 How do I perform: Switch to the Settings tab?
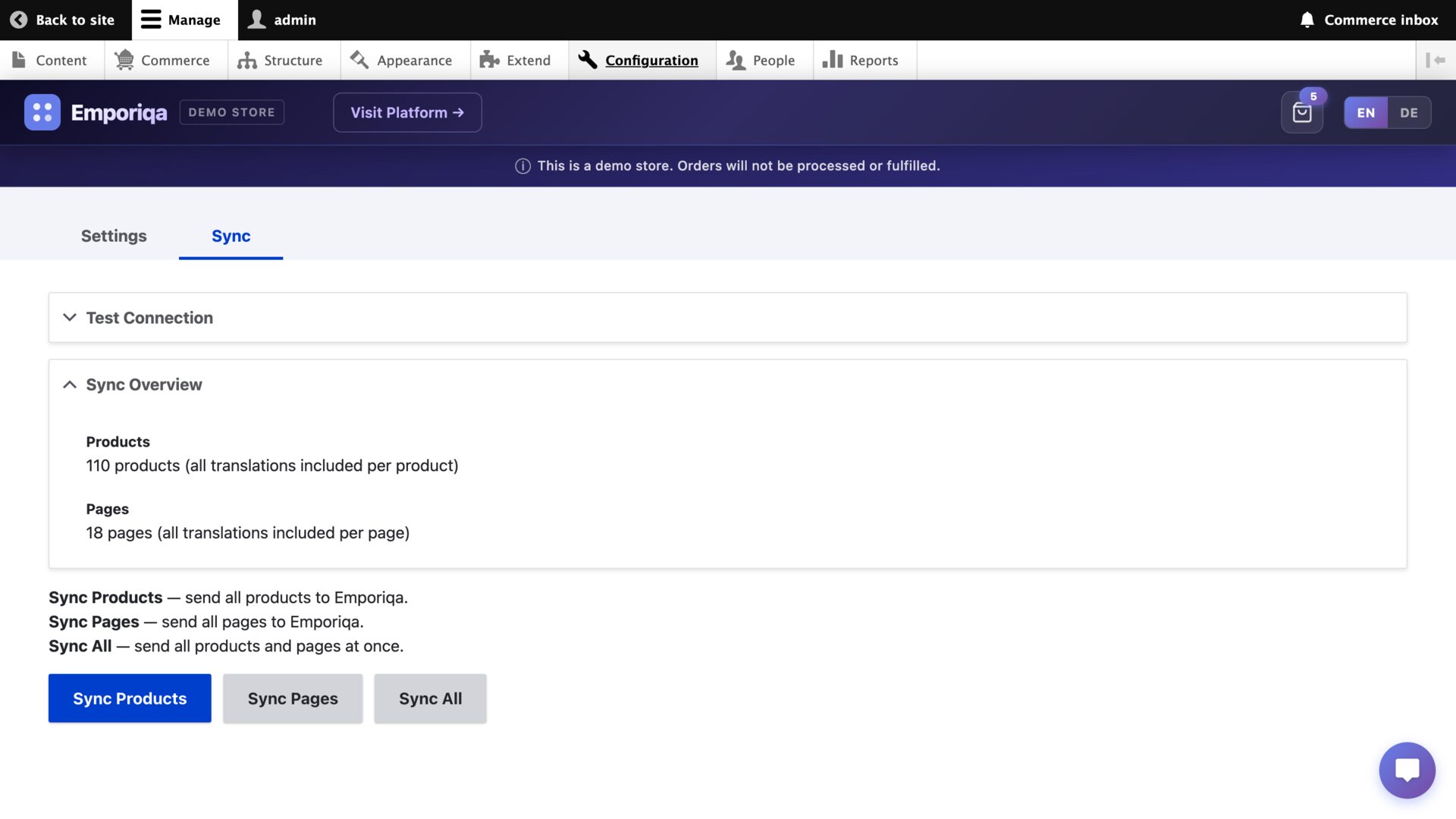pos(114,236)
